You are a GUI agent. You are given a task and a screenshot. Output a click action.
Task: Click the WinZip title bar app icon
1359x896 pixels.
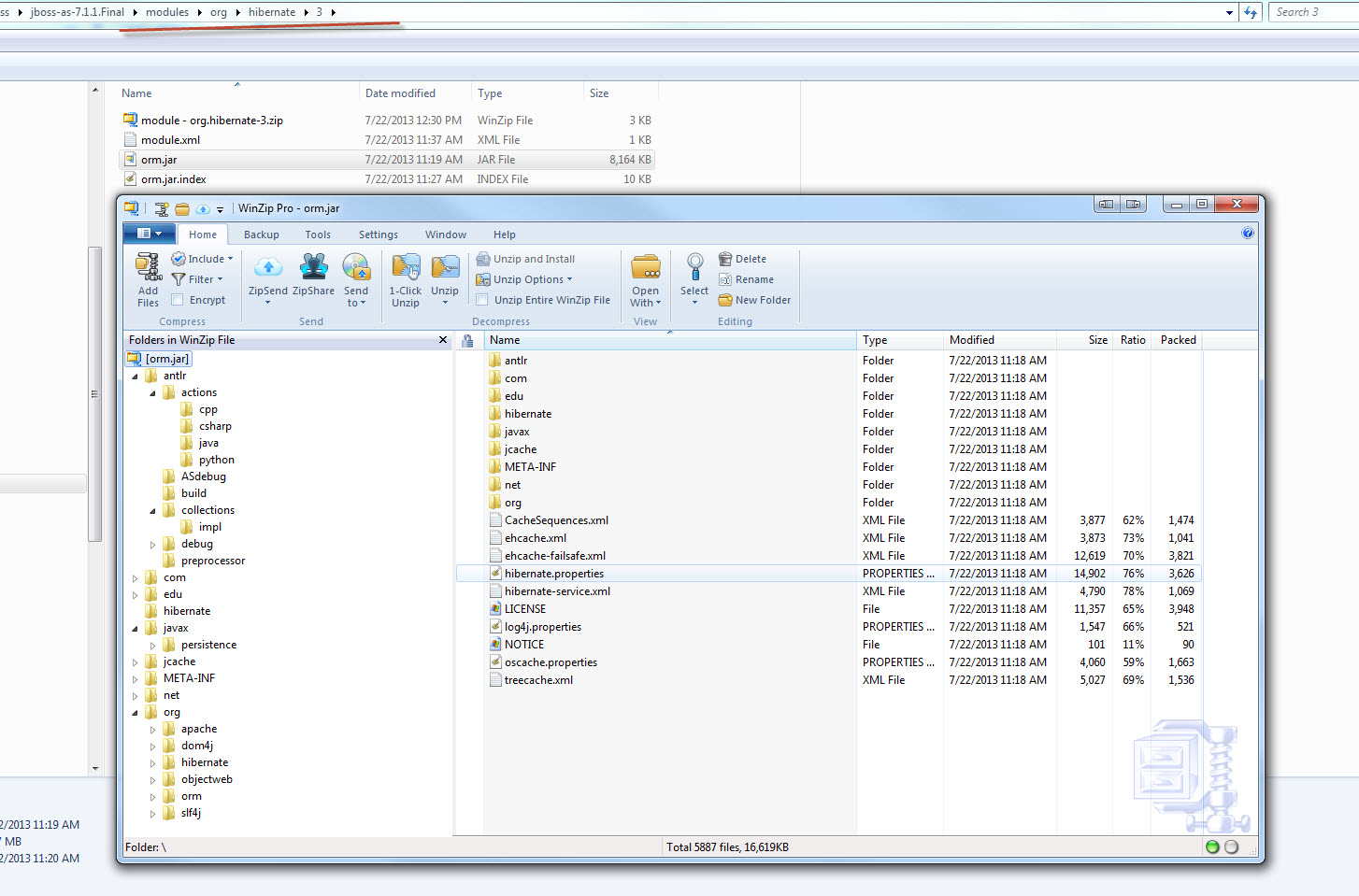132,208
